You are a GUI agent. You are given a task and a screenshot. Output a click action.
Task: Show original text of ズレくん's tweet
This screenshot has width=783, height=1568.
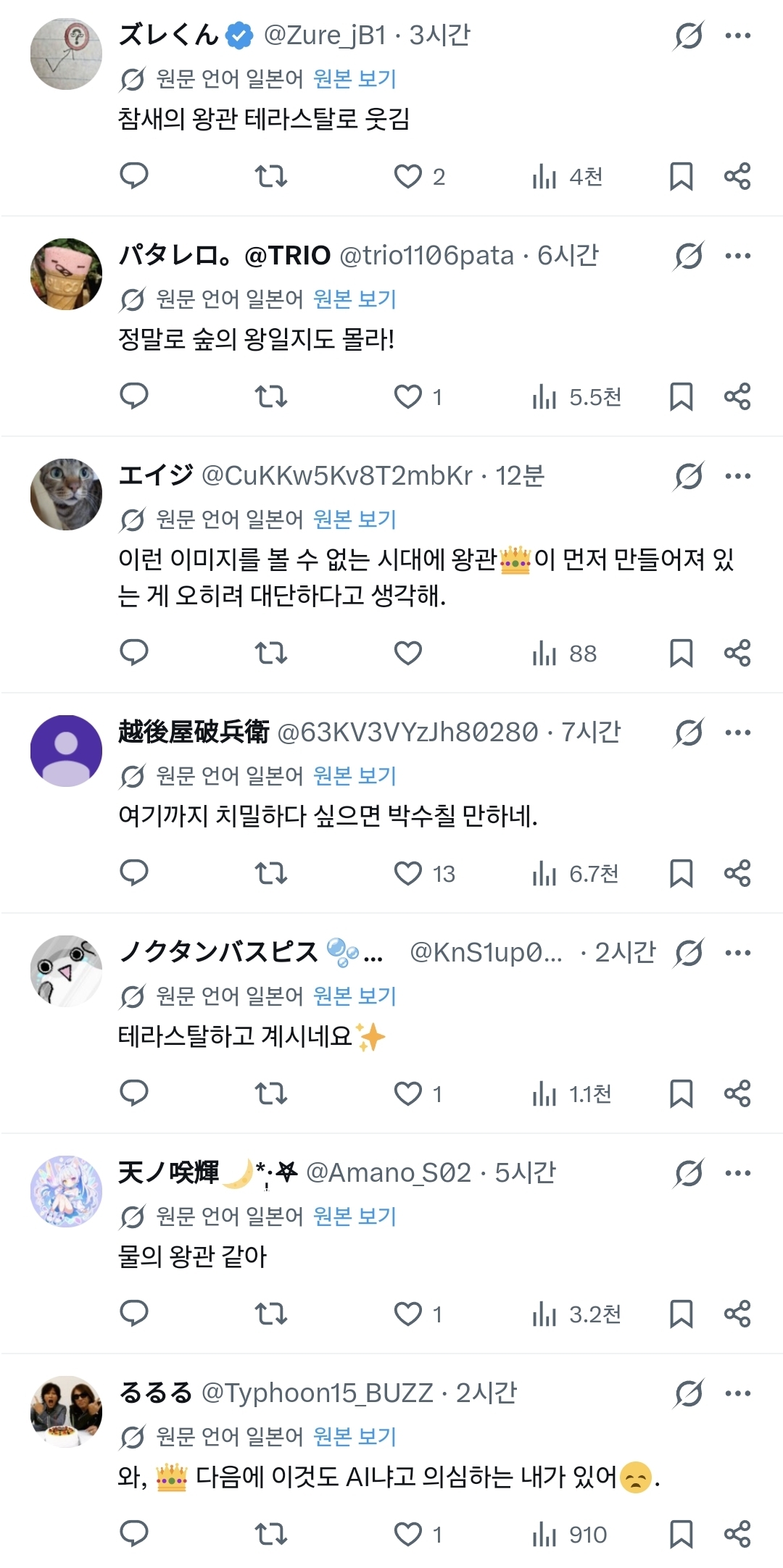click(355, 79)
